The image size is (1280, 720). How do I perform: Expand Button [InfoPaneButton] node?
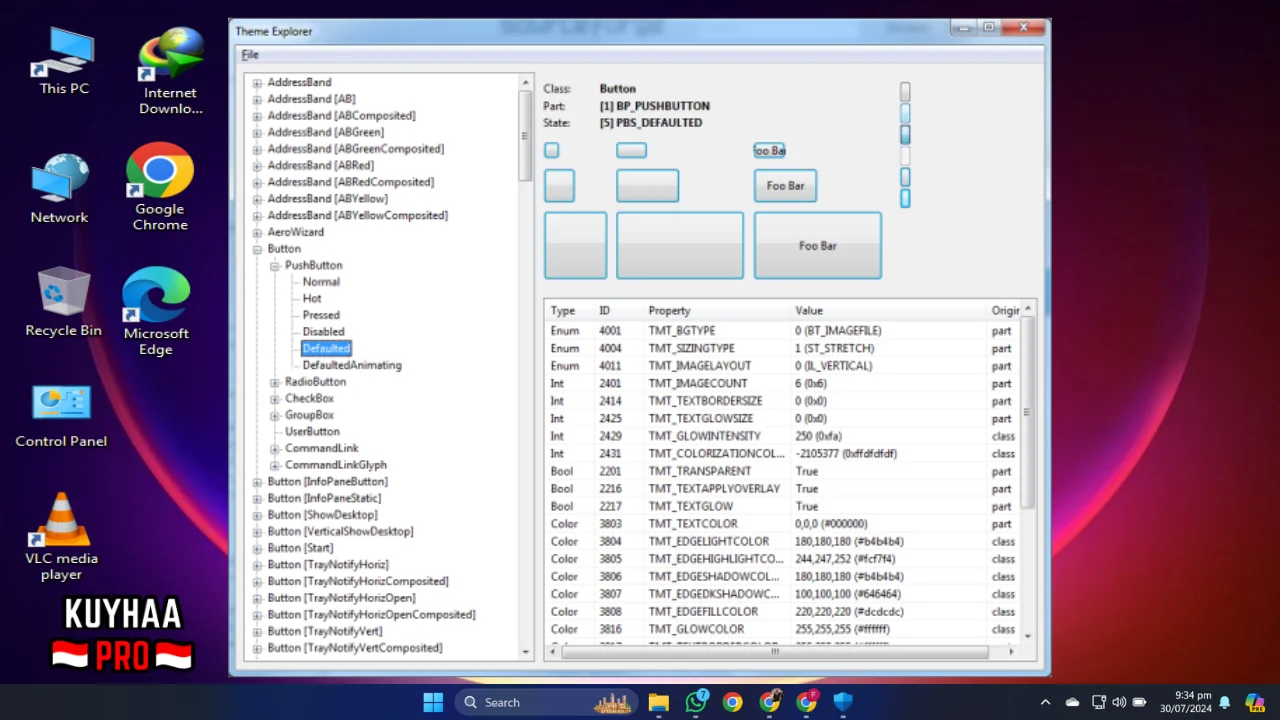[x=257, y=482]
